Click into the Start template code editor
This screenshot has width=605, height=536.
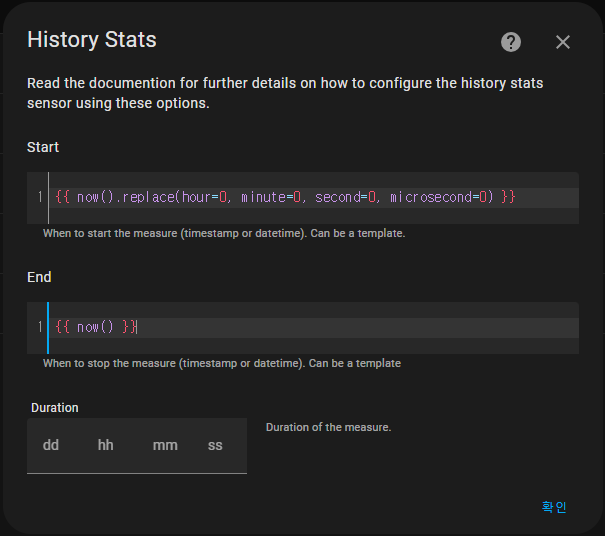303,198
